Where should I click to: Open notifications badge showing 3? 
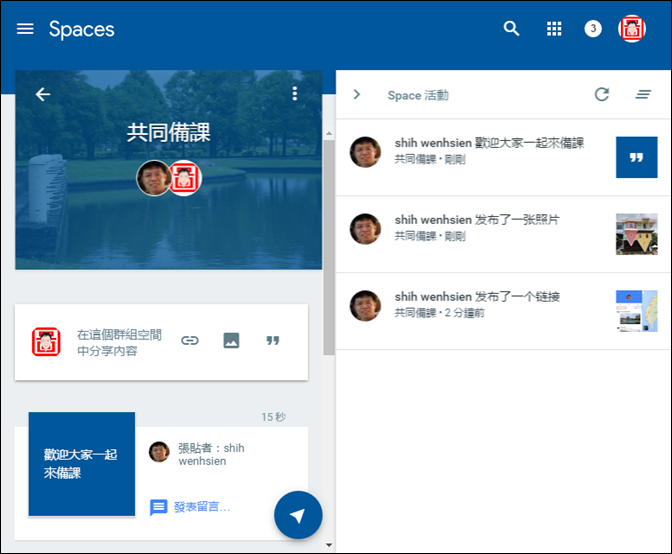coord(593,29)
